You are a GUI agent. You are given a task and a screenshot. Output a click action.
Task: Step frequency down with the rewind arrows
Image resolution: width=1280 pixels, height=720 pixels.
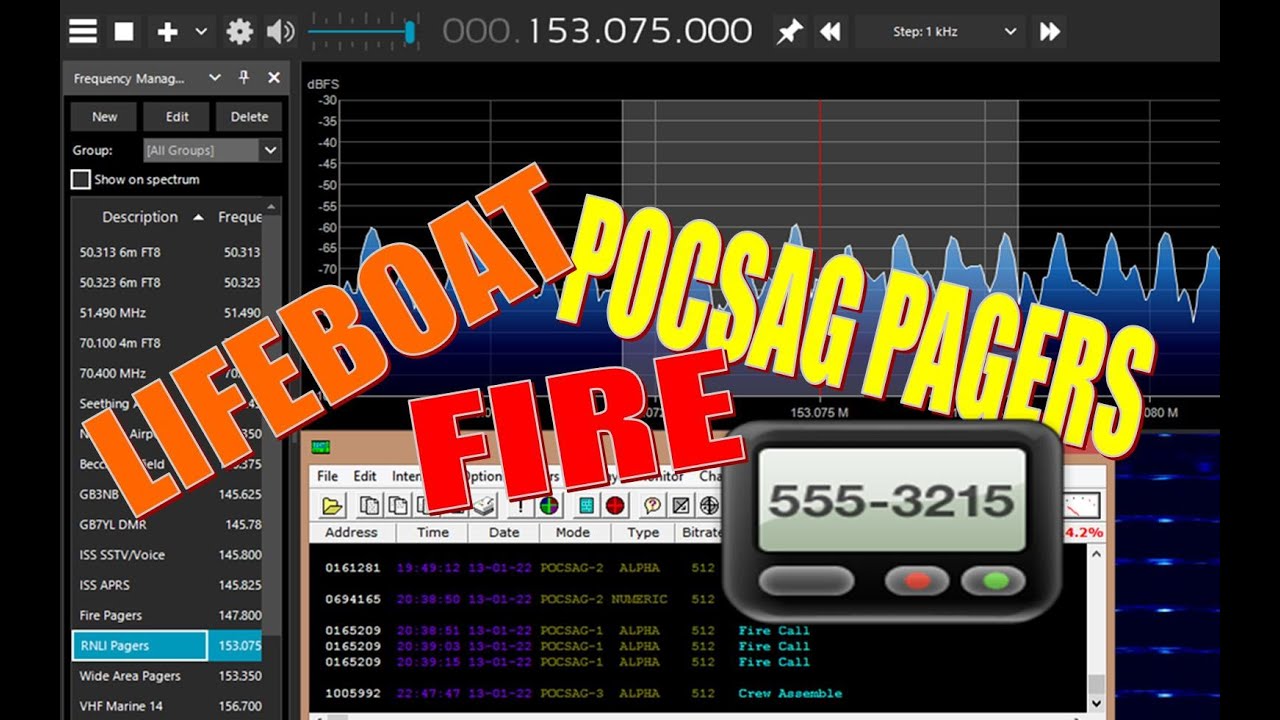pyautogui.click(x=830, y=32)
